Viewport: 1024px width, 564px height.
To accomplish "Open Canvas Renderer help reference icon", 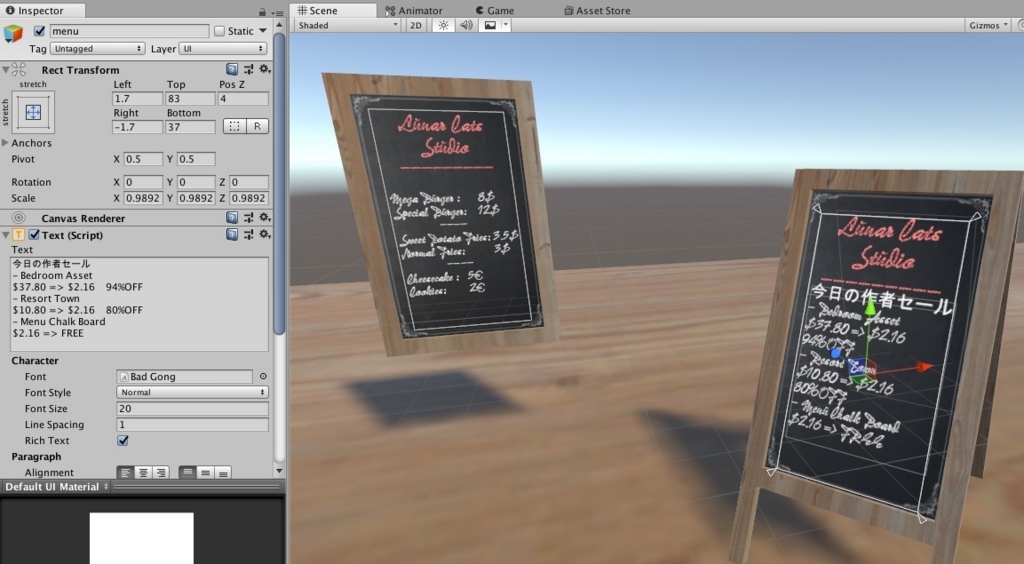I will (232, 217).
